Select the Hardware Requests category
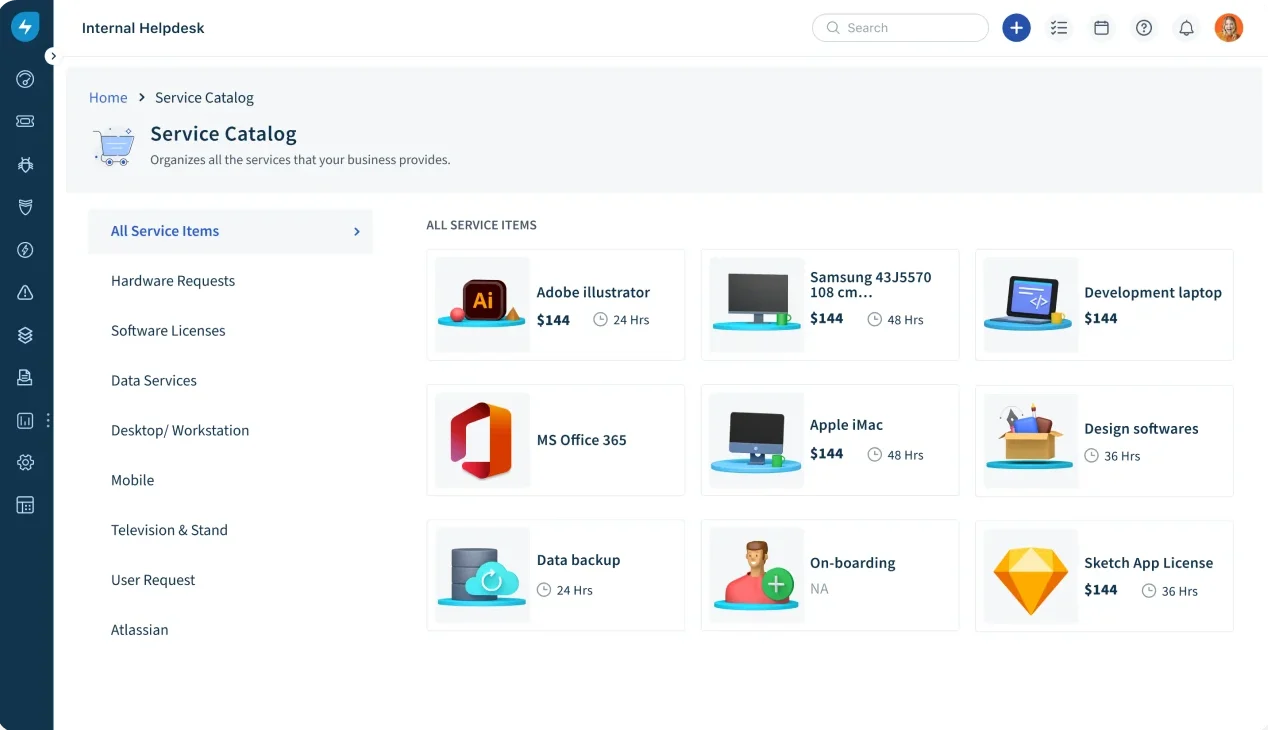Image resolution: width=1268 pixels, height=730 pixels. point(173,281)
